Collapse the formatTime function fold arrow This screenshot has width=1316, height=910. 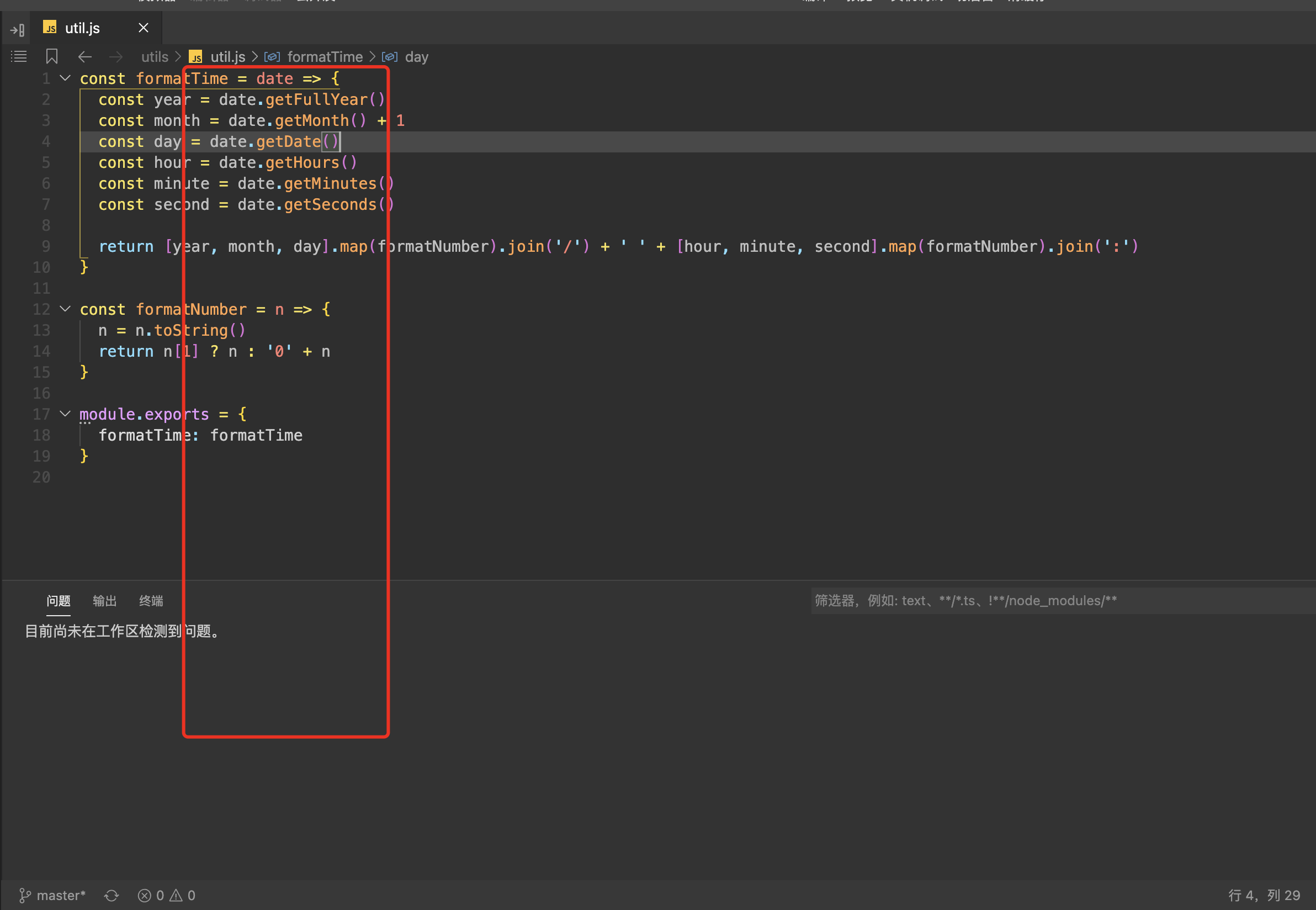click(66, 78)
